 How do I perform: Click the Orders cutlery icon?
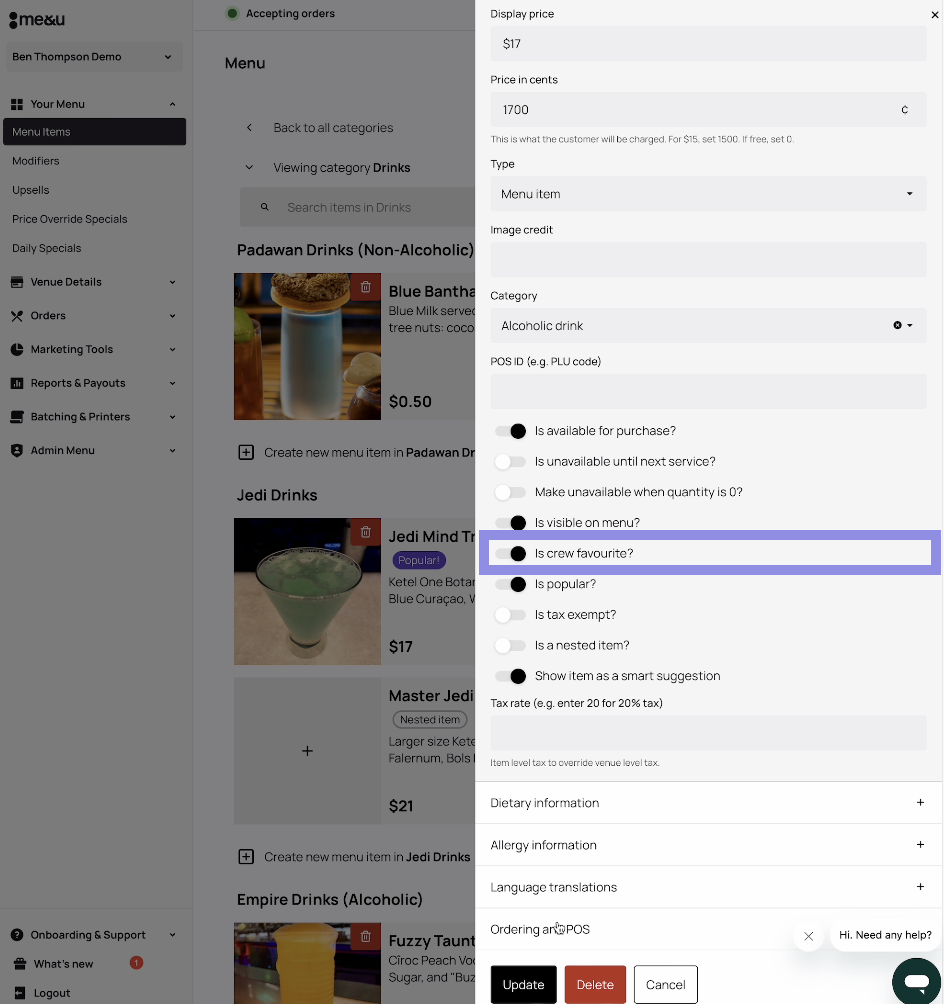coord(17,316)
